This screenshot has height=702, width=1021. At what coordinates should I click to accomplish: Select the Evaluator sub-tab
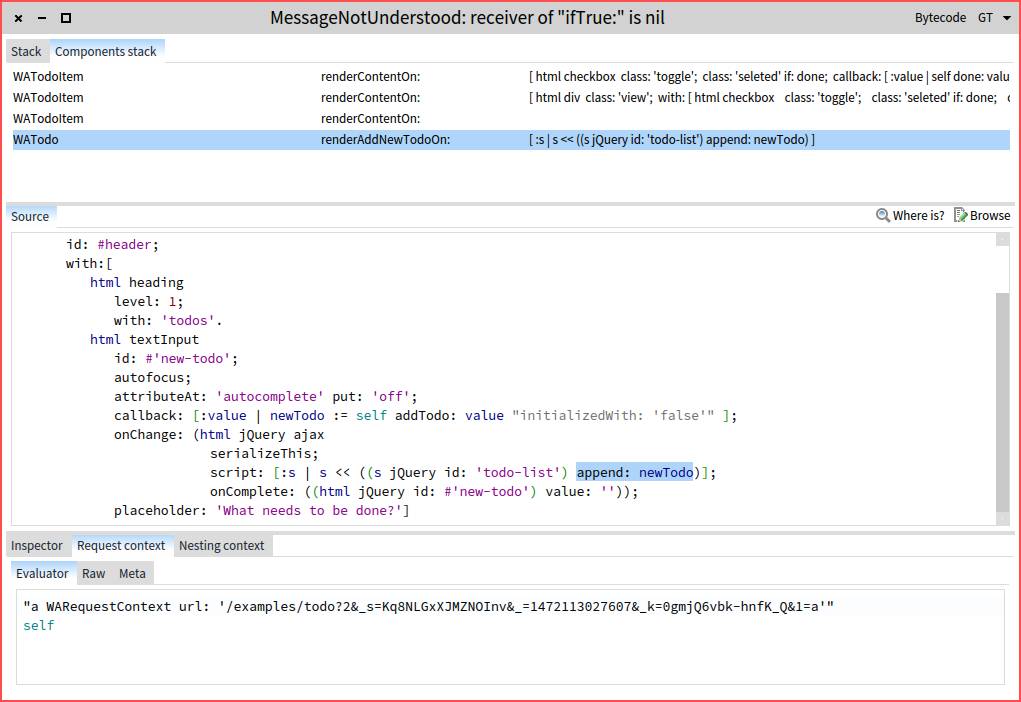pyautogui.click(x=42, y=574)
